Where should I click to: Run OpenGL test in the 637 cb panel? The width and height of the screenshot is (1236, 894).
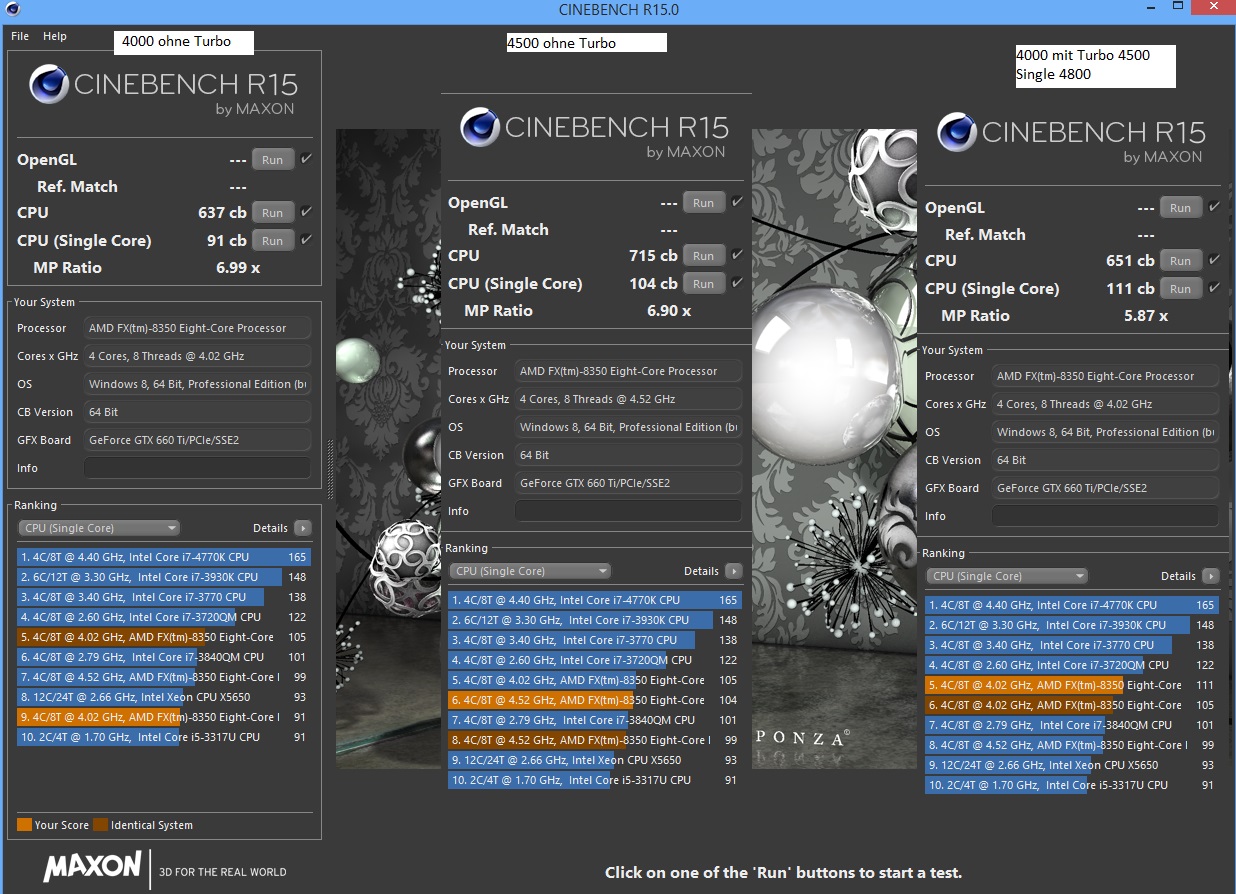tap(273, 160)
